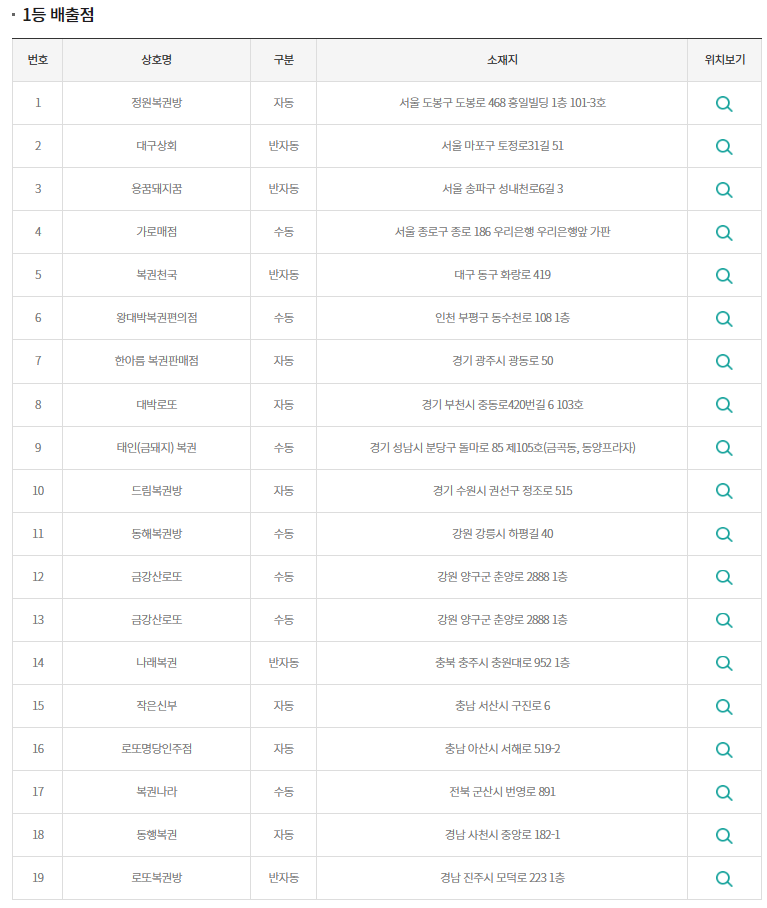Click the 소재지 column header

(502, 60)
